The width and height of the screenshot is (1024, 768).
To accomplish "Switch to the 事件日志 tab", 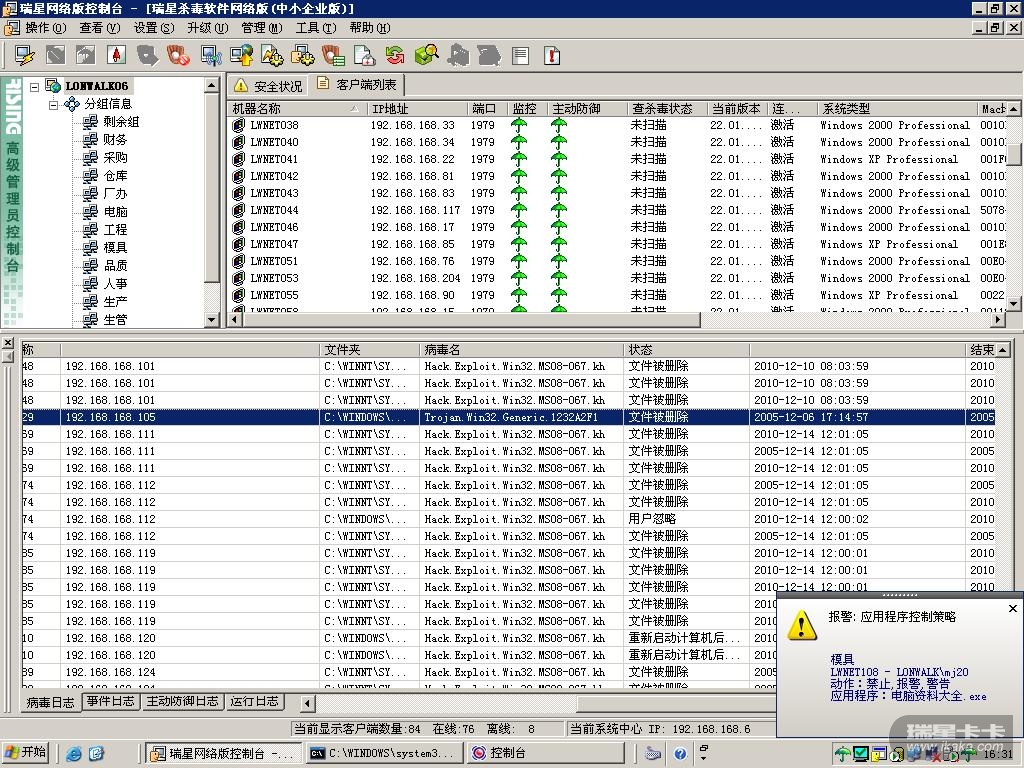I will [x=110, y=702].
